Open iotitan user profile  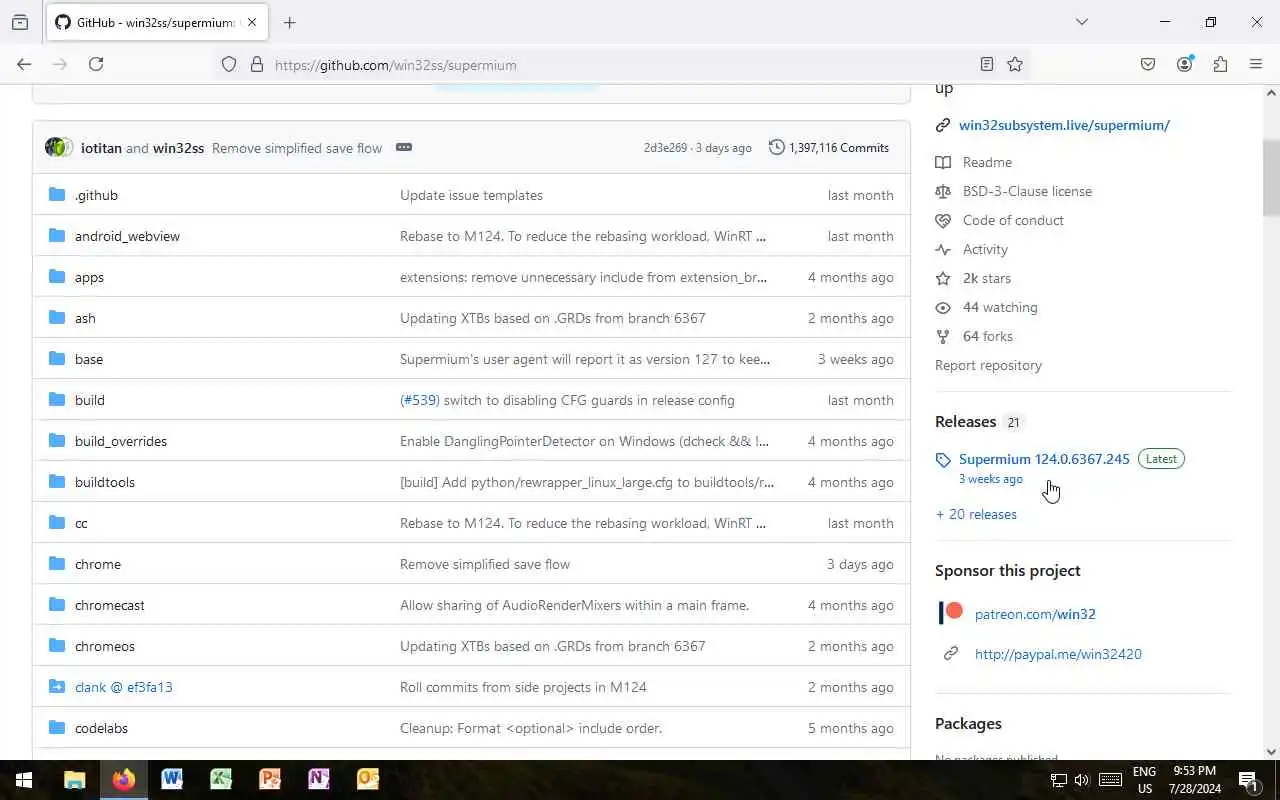[x=101, y=148]
